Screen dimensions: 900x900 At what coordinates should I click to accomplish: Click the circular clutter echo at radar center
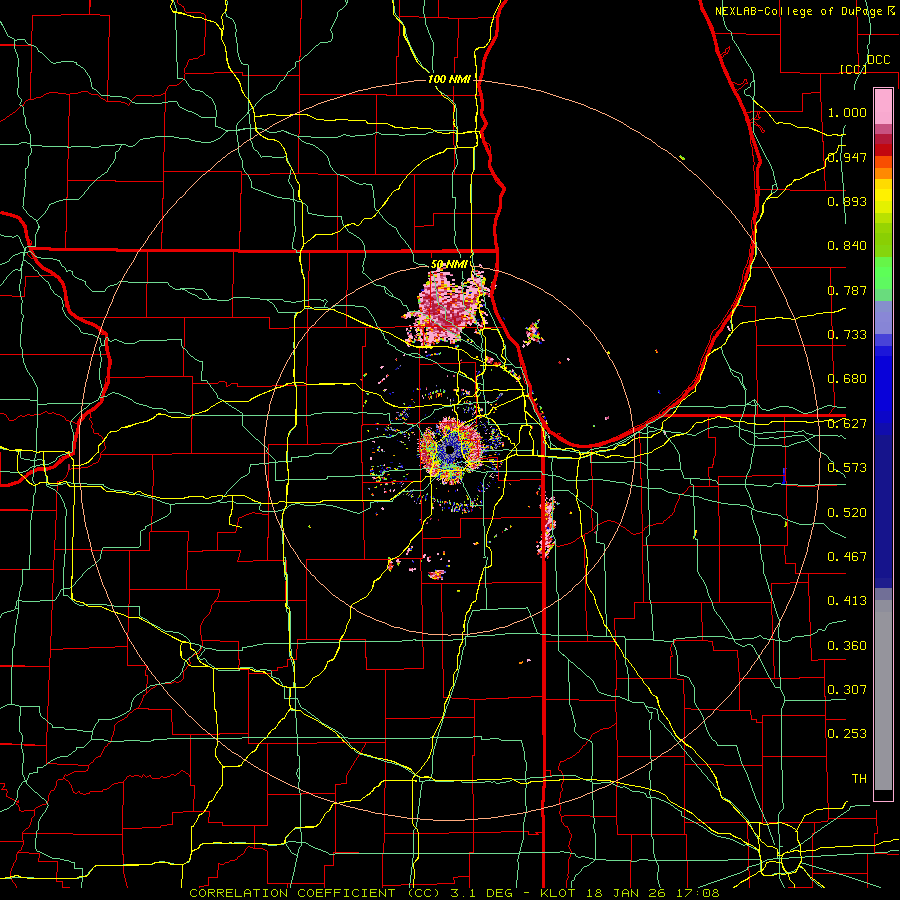[451, 451]
